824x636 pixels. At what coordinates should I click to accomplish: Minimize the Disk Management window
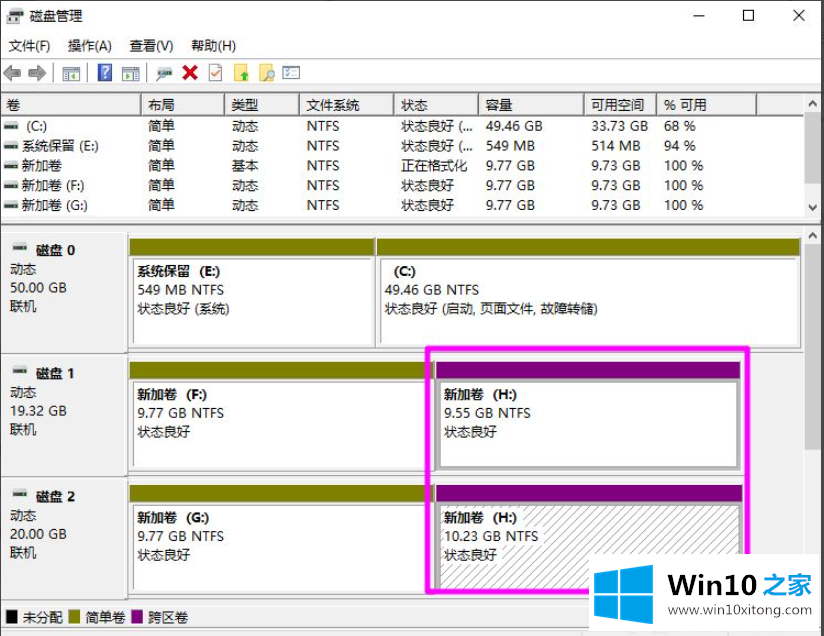point(698,16)
